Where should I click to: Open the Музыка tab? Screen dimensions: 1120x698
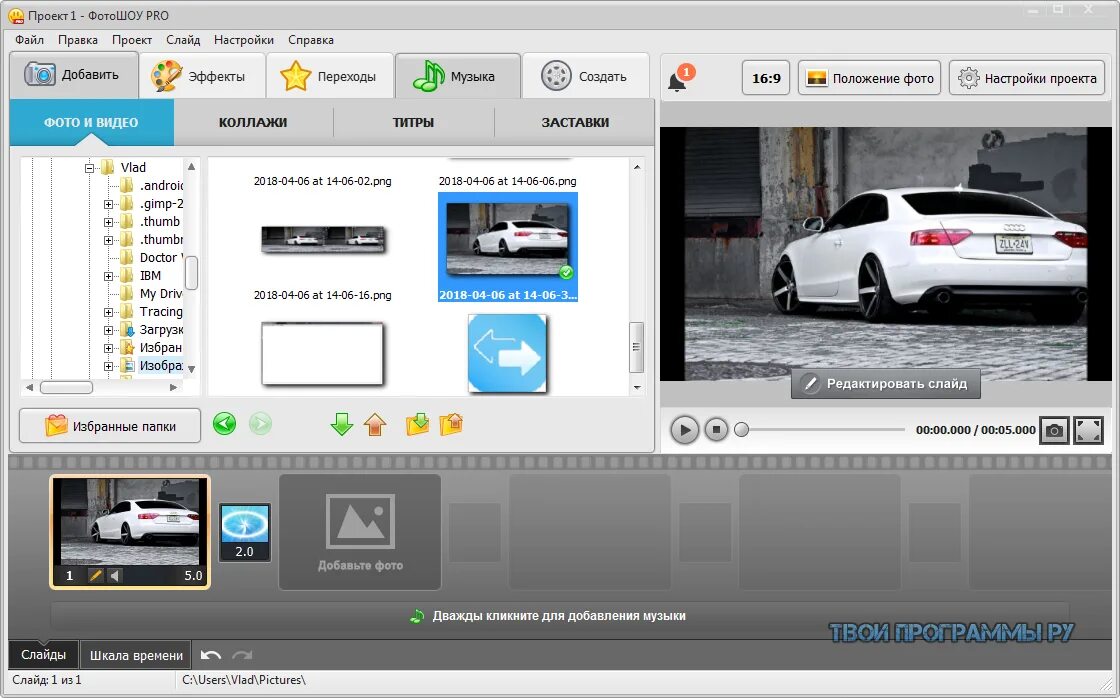[x=458, y=76]
